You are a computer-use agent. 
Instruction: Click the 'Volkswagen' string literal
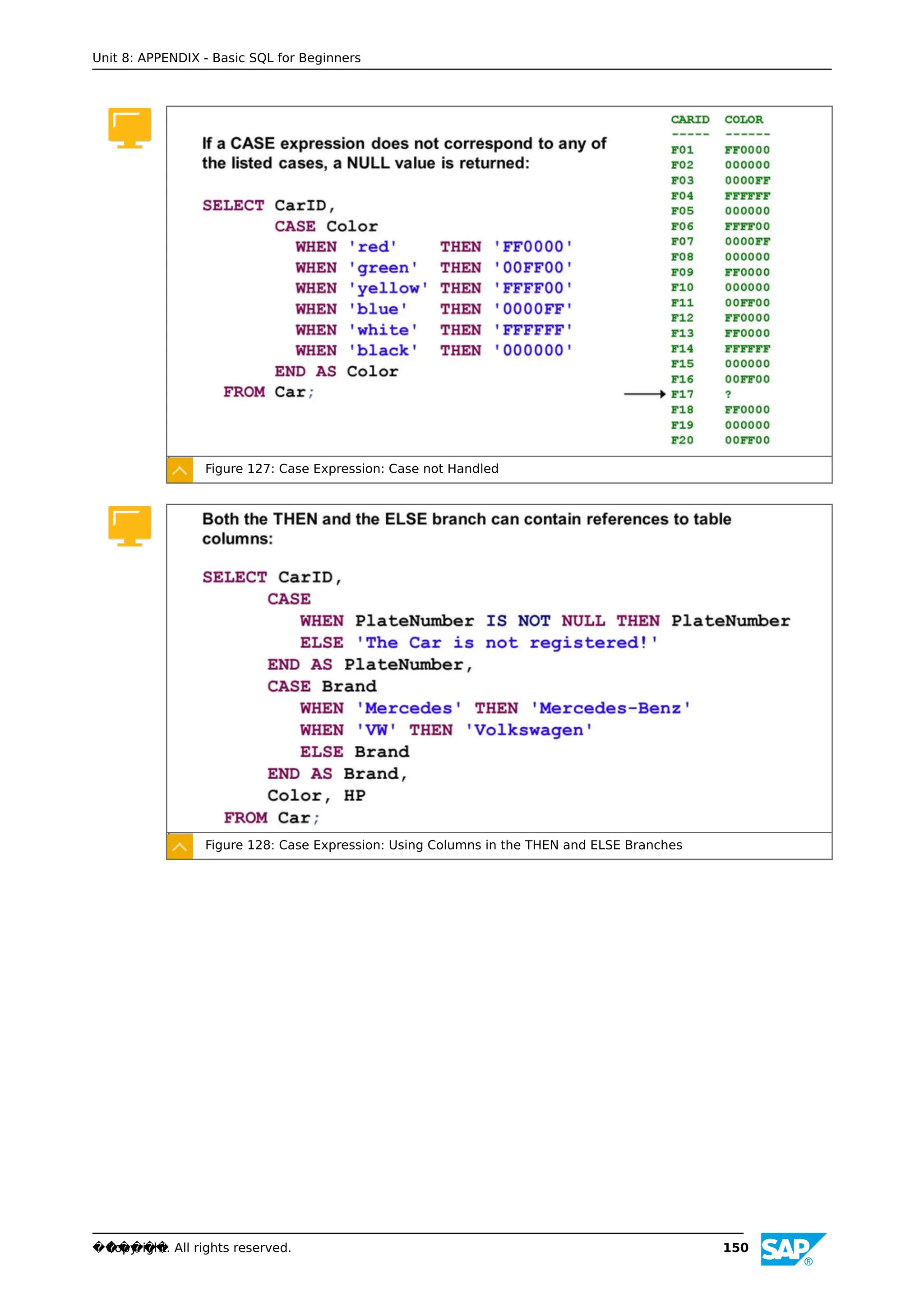pyautogui.click(x=529, y=730)
